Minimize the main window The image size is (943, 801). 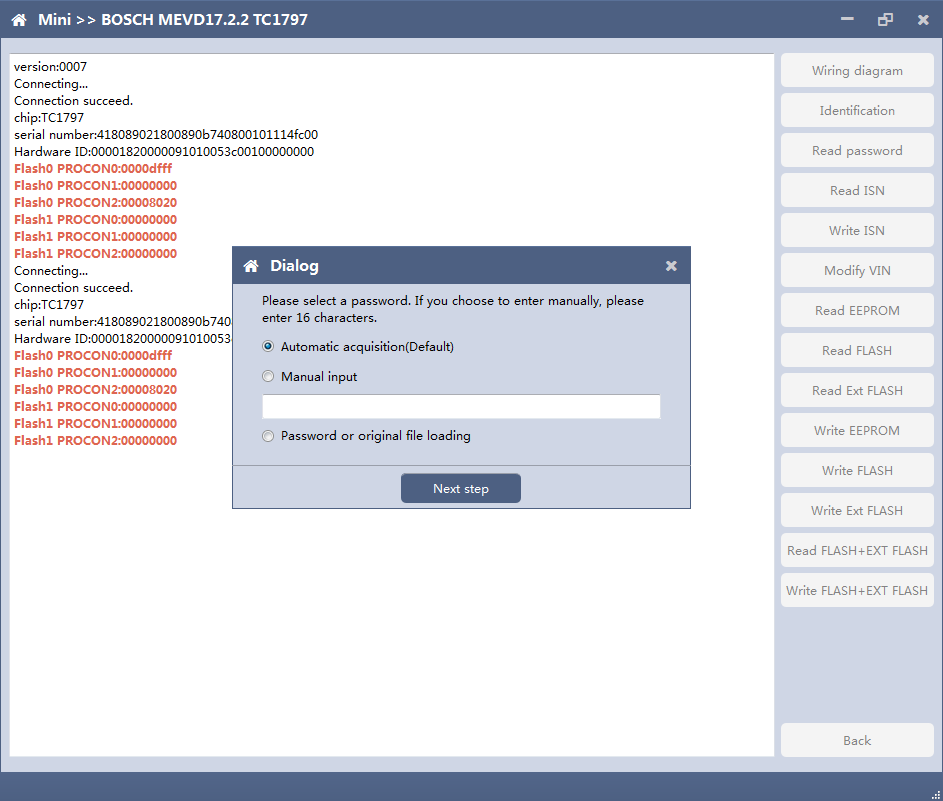coord(847,19)
